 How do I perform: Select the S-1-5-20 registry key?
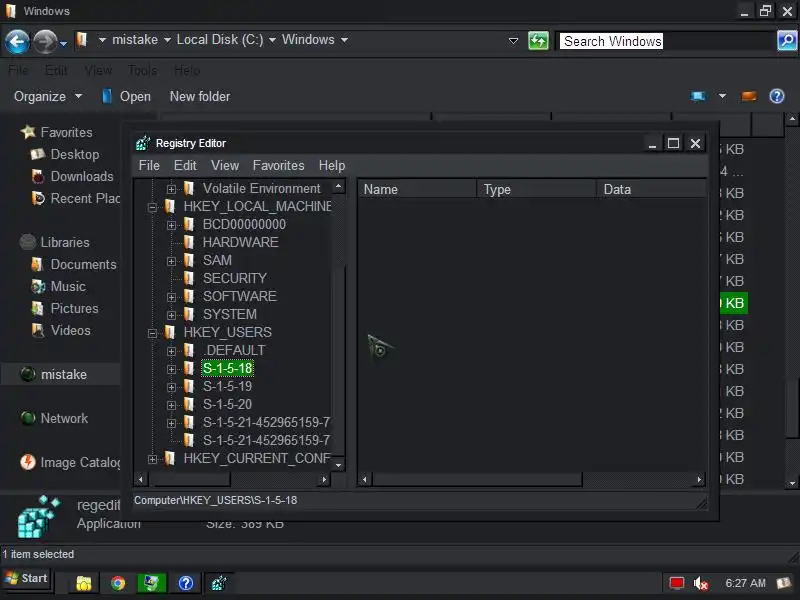(x=227, y=404)
